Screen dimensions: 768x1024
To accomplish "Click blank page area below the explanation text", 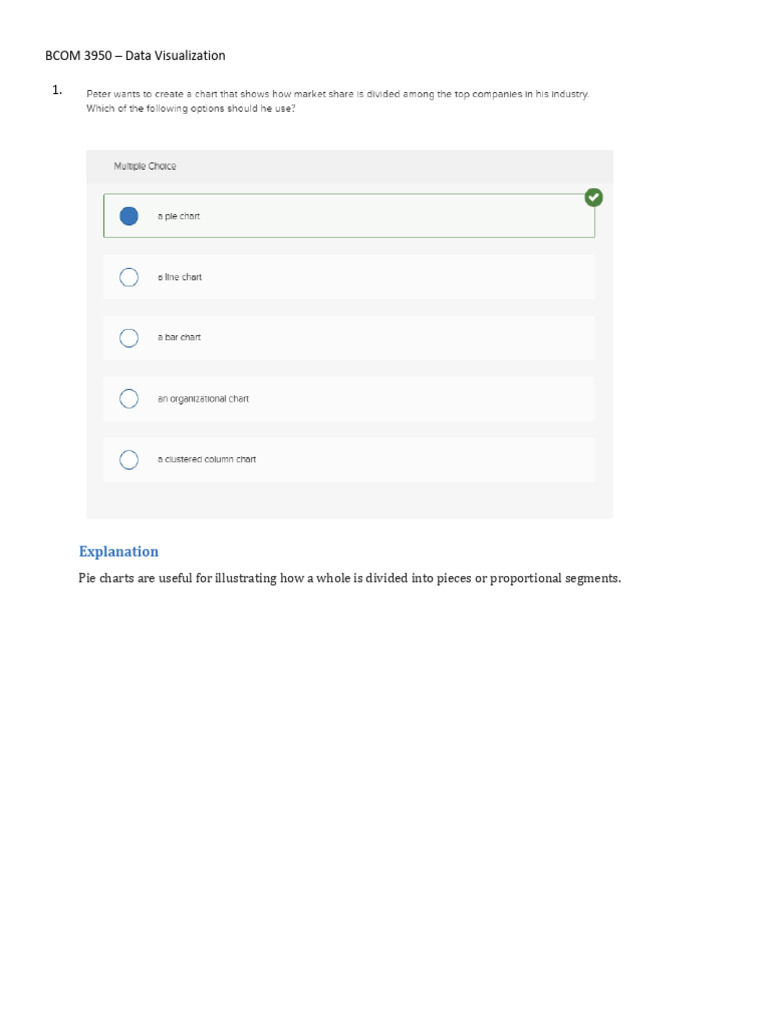I will 384,780.
